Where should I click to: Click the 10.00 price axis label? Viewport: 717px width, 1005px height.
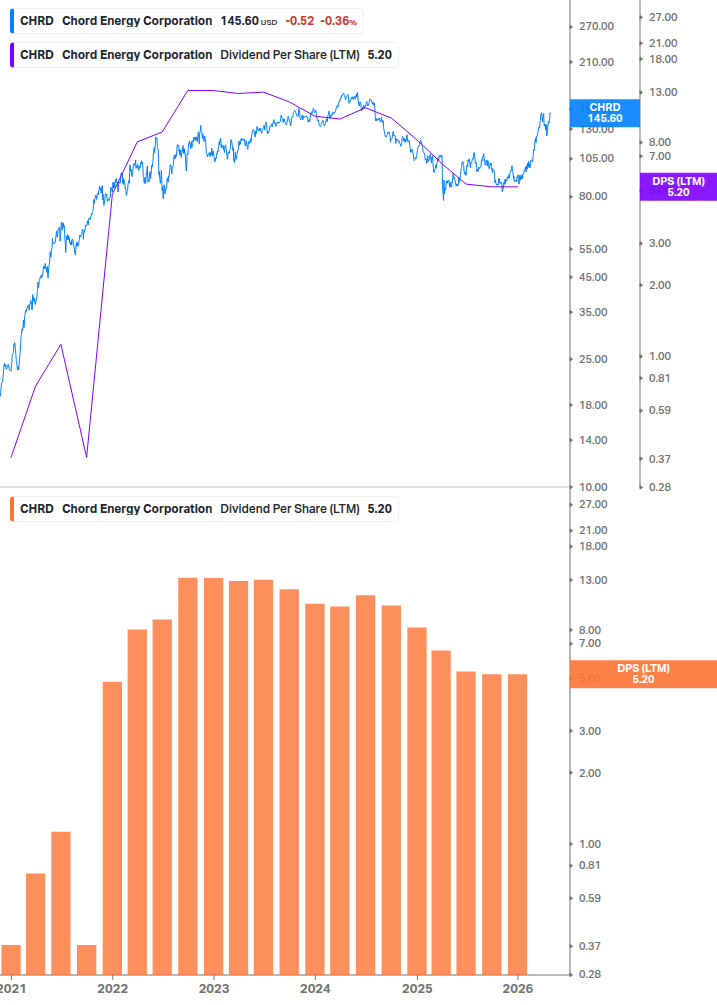(593, 487)
